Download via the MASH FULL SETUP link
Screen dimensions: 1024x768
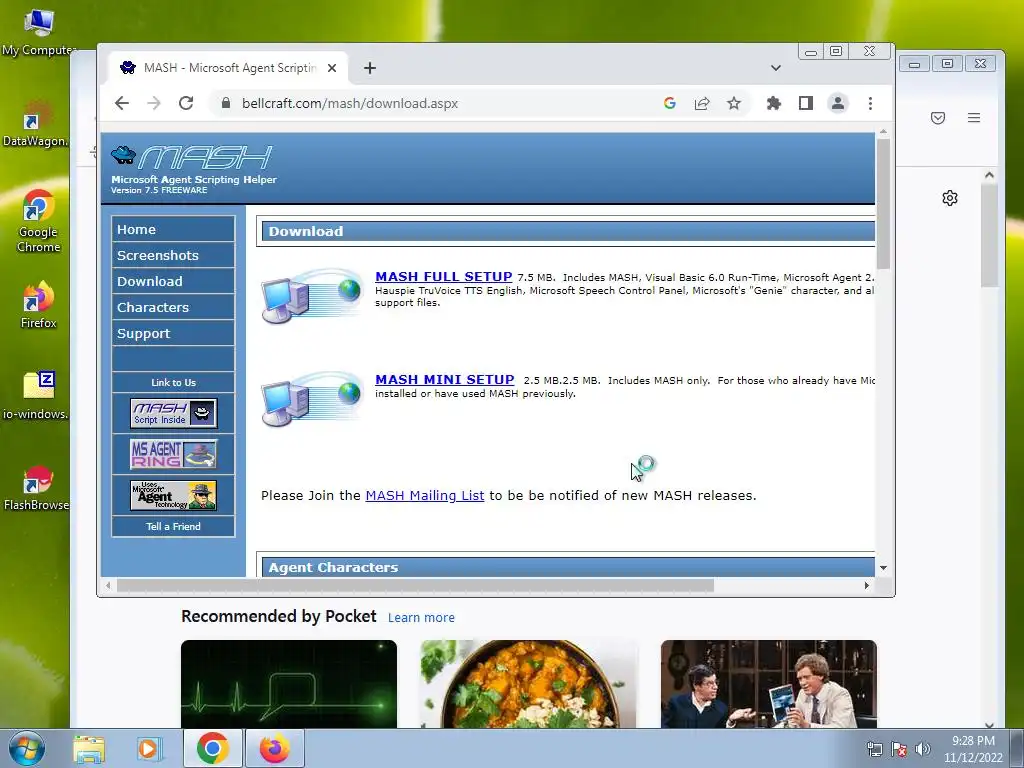[x=443, y=276]
